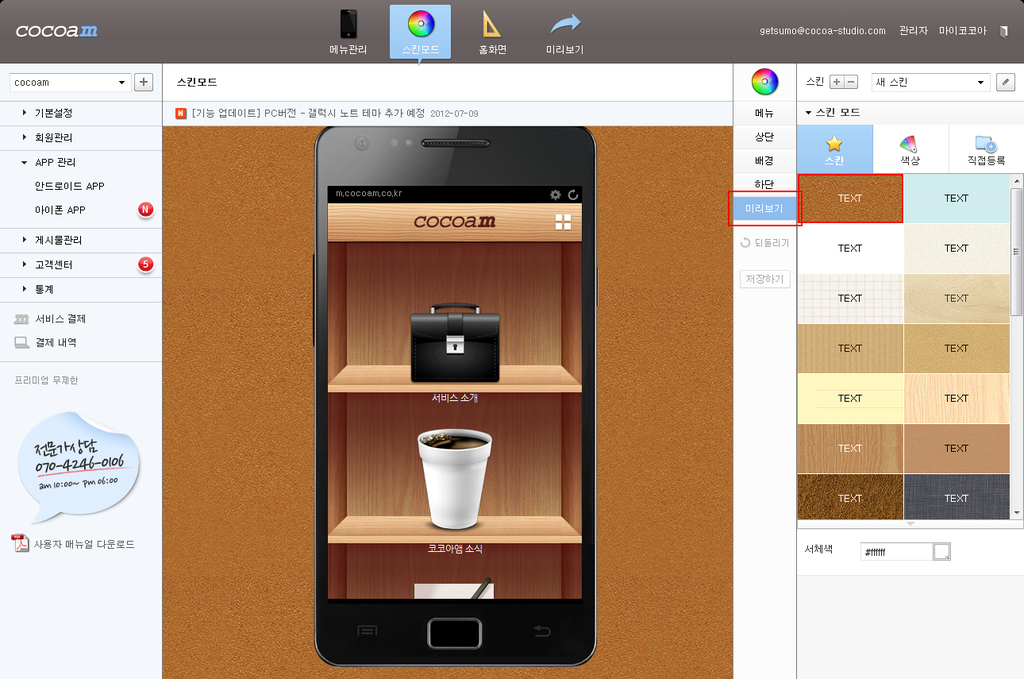Select the highlighted 미리보기 section tab
Image resolution: width=1024 pixels, height=679 pixels.
tap(764, 208)
